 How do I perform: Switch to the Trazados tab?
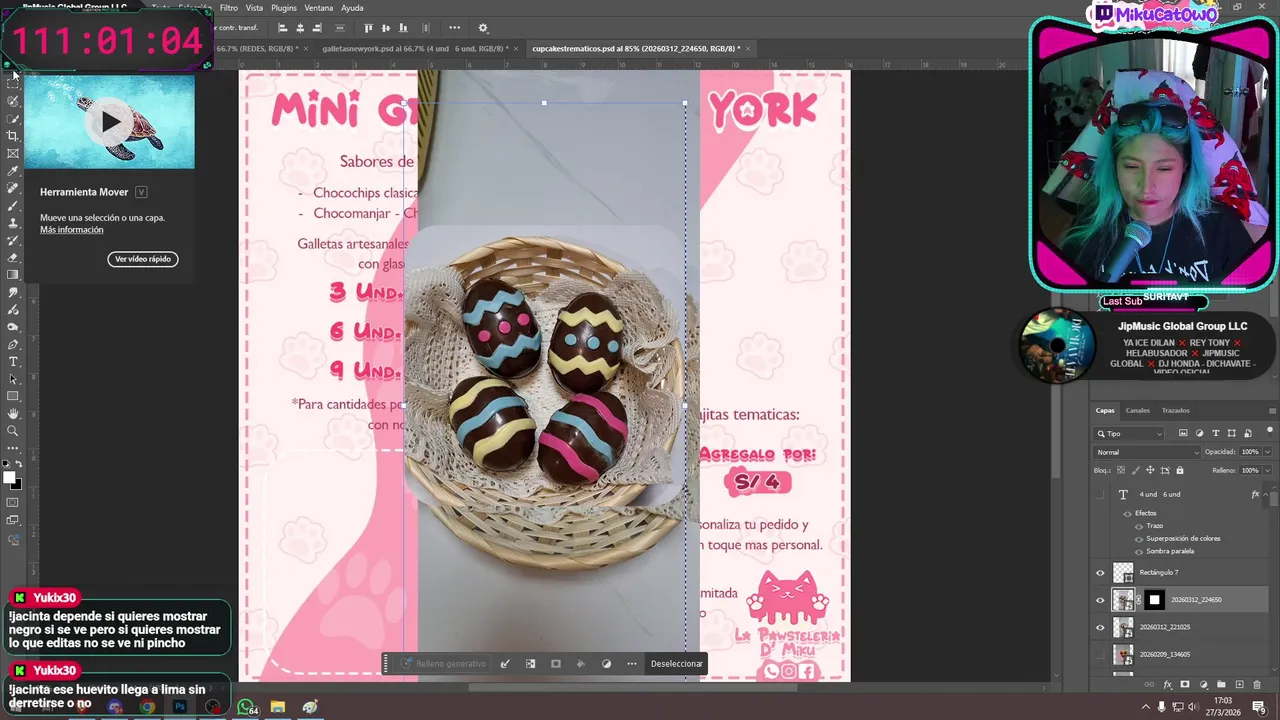(x=1176, y=410)
